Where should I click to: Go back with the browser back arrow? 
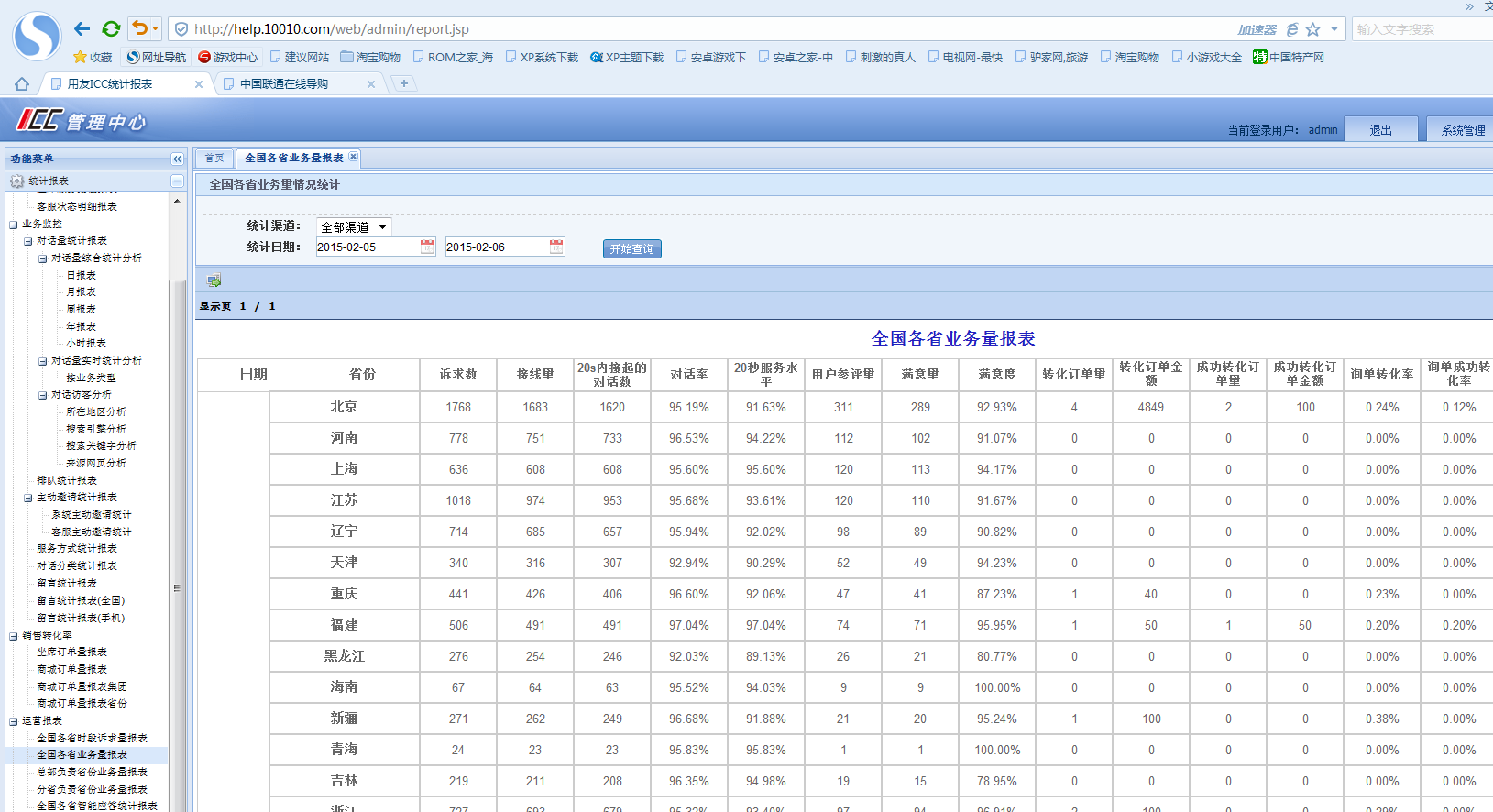point(82,29)
